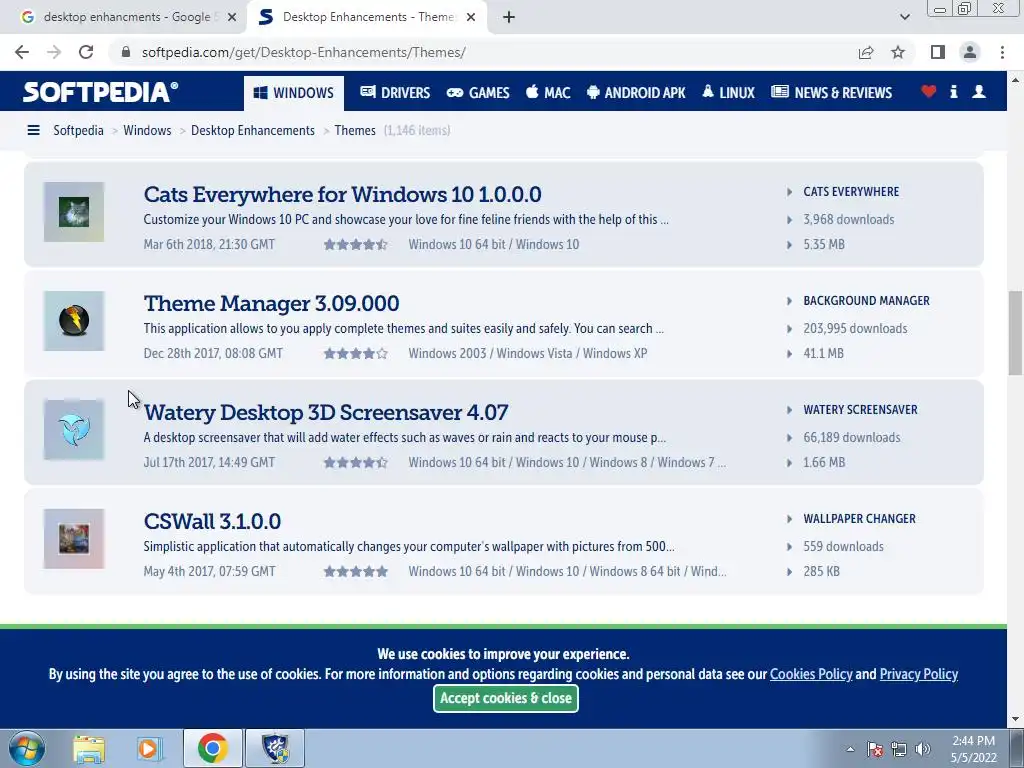
Task: Click the Softpedia breadcrumb link
Action: (78, 131)
